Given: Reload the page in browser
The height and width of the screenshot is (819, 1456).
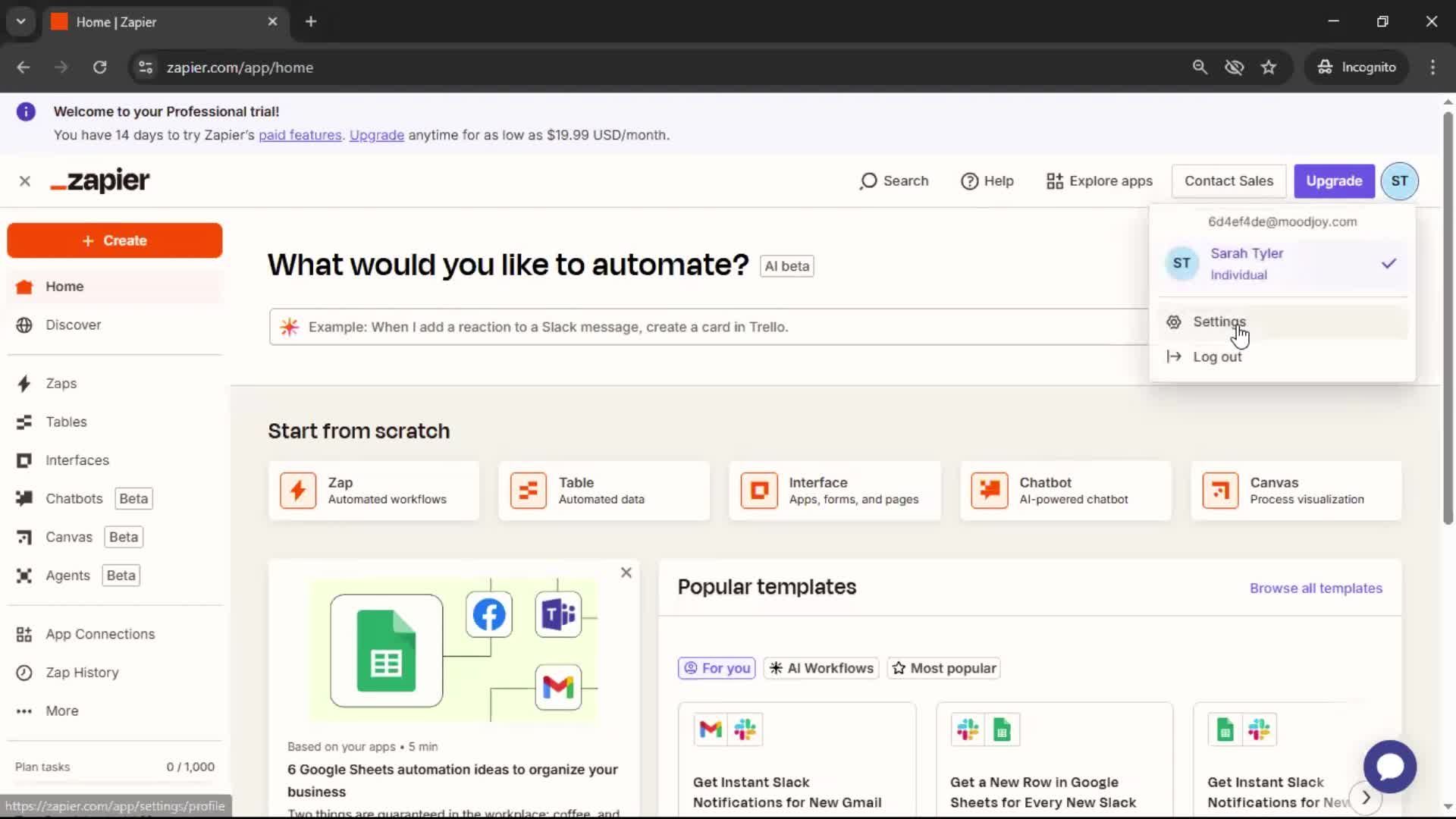Looking at the screenshot, I should [99, 67].
